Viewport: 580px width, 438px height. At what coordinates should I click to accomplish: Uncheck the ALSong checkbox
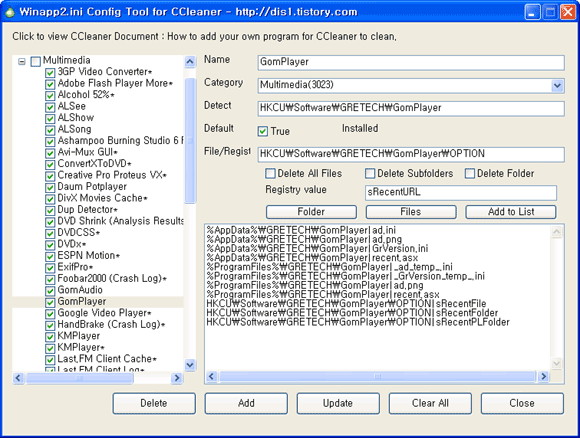(50, 130)
